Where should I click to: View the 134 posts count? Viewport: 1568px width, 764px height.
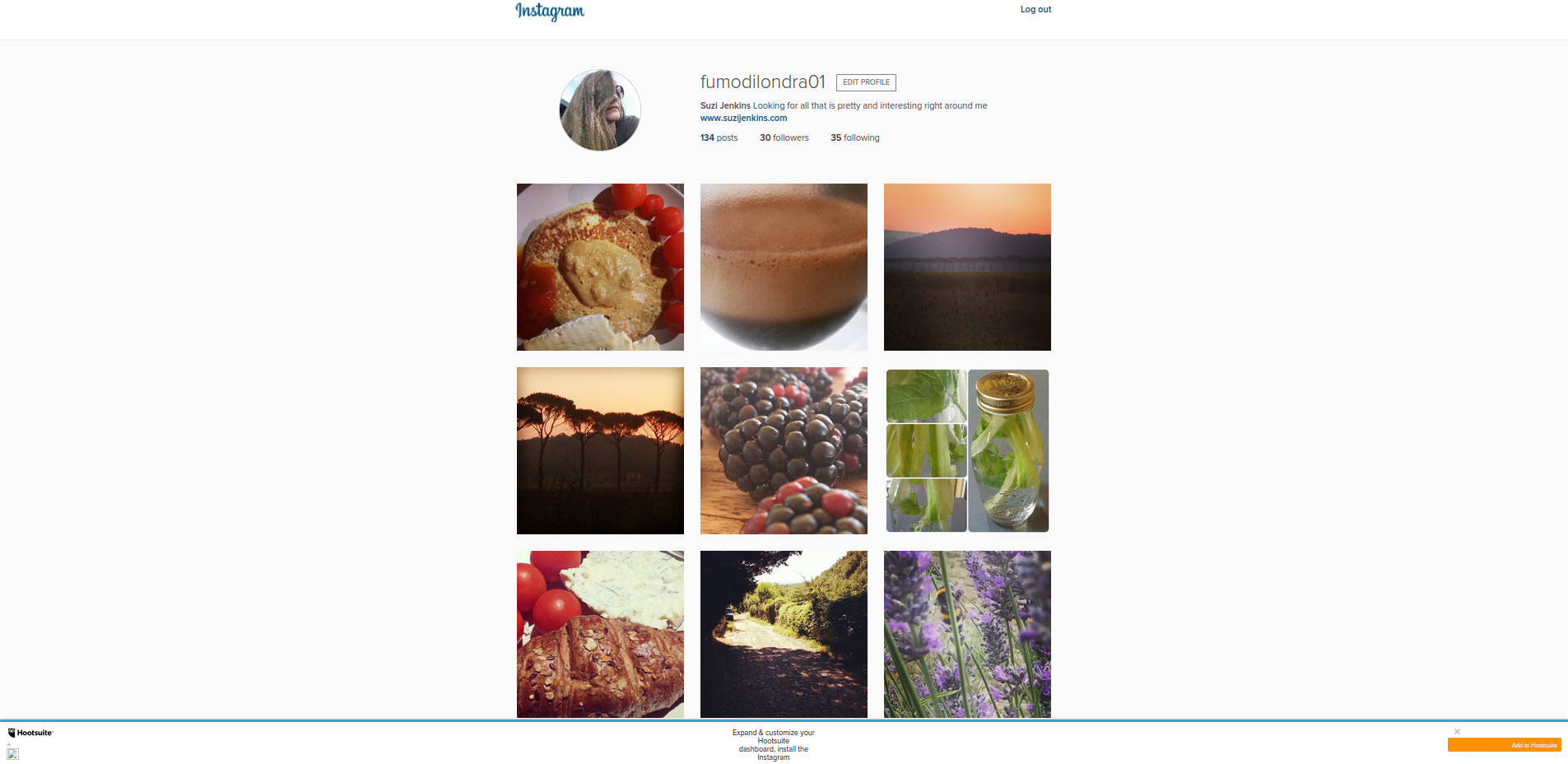click(x=719, y=137)
